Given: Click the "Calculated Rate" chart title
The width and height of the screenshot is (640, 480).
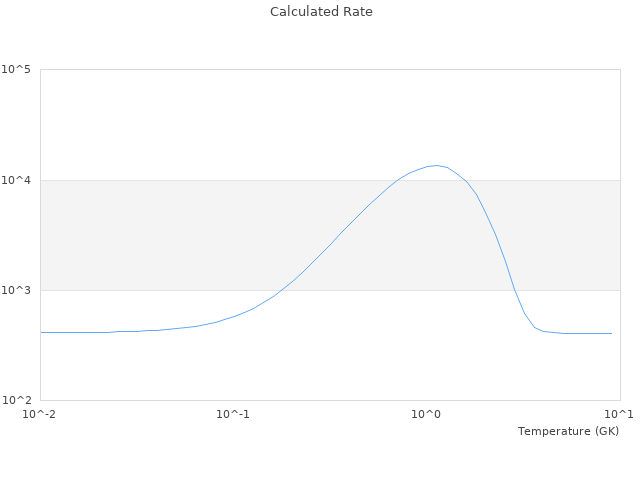Looking at the screenshot, I should pyautogui.click(x=320, y=12).
